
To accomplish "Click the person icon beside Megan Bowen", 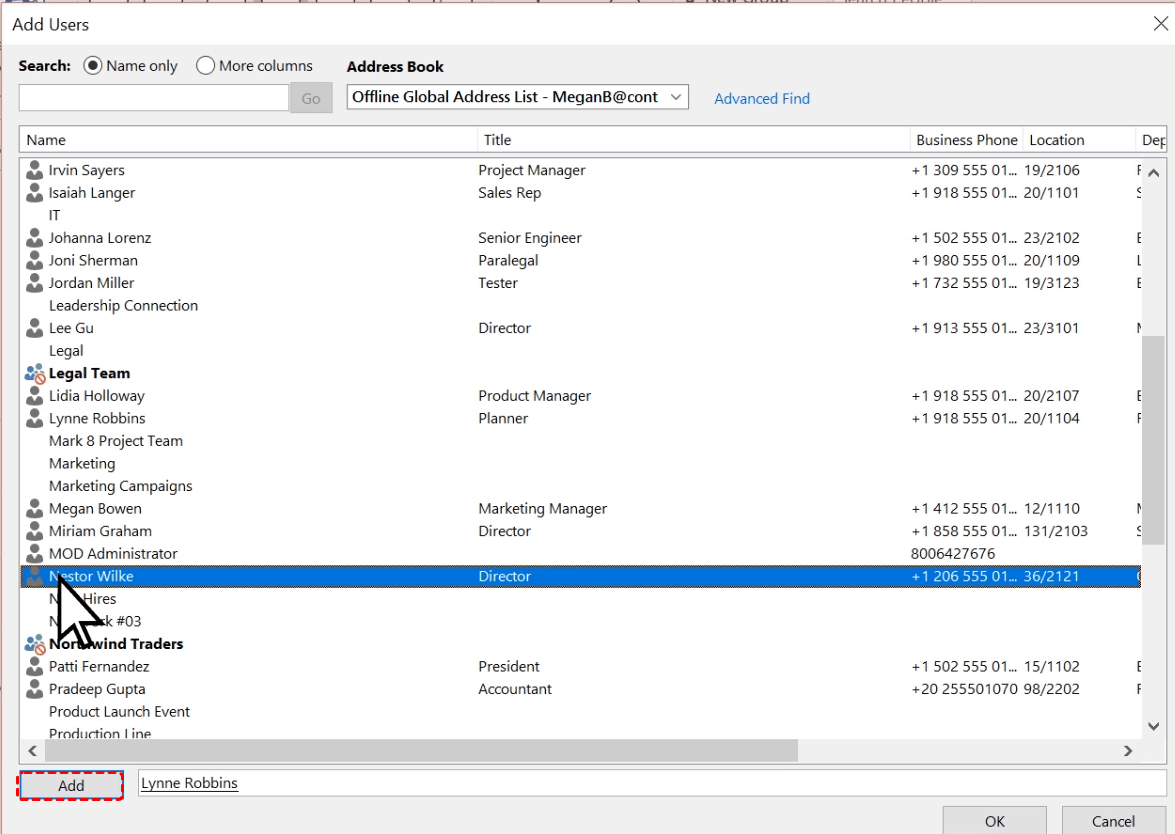I will click(x=35, y=509).
